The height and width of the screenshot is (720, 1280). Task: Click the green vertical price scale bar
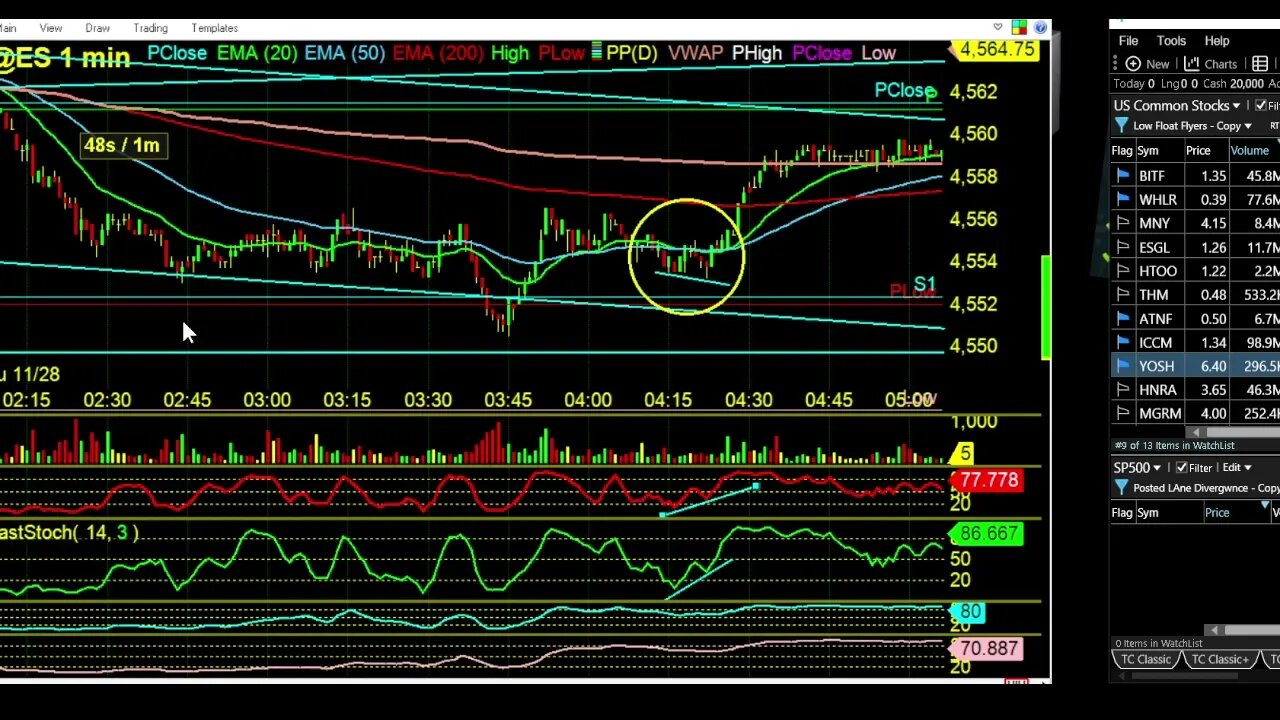(1046, 307)
